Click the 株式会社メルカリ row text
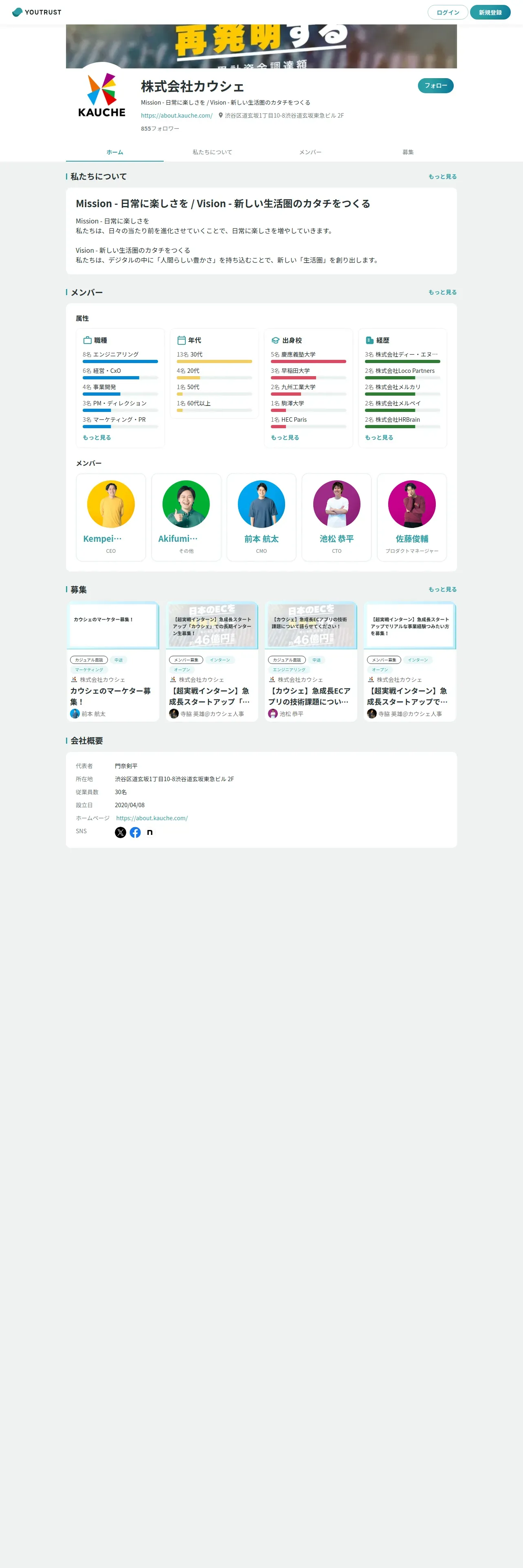This screenshot has height=1568, width=523. [398, 387]
